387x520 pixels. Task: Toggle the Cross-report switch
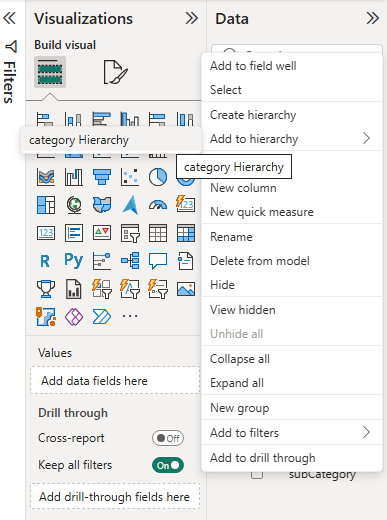coord(168,438)
